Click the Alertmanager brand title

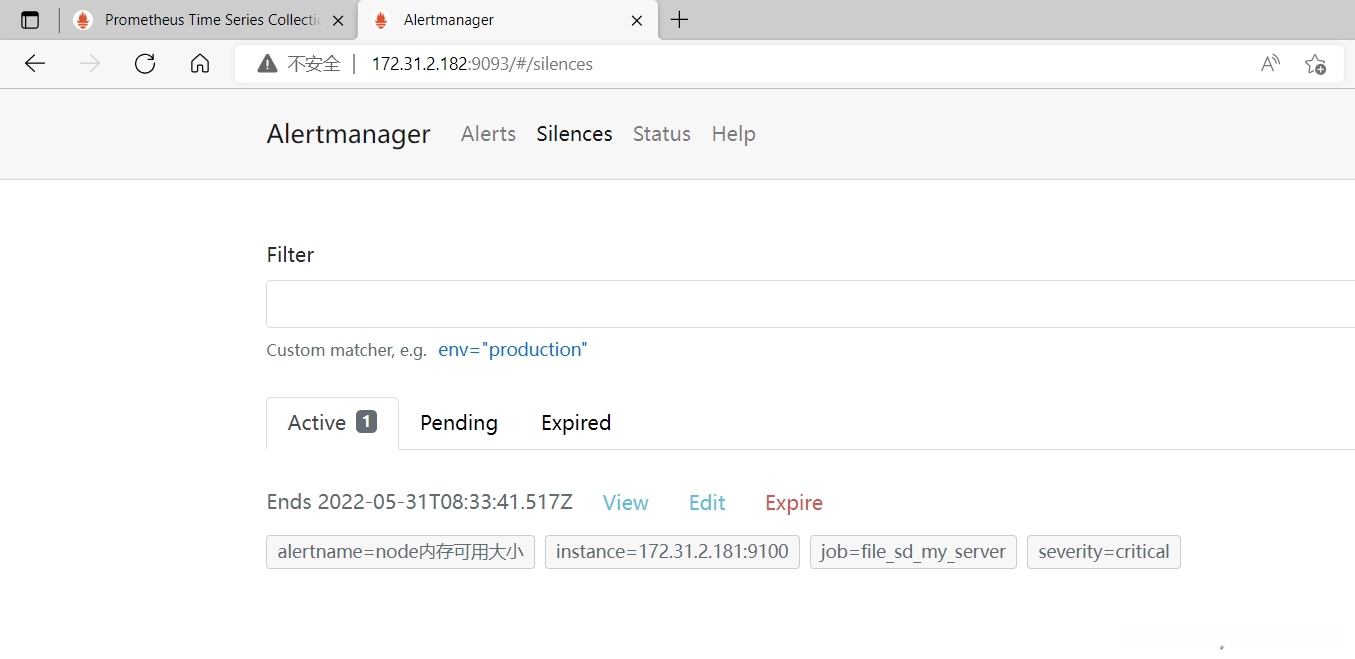tap(348, 134)
